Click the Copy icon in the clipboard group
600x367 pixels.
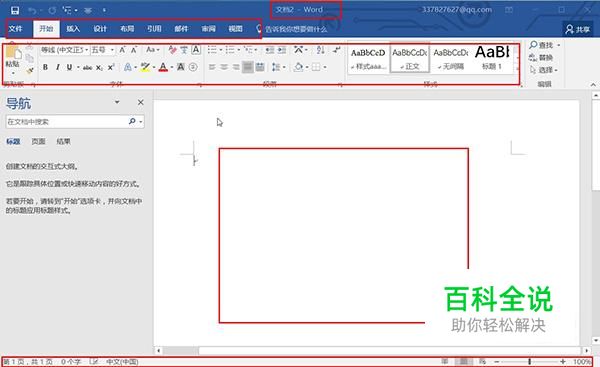click(30, 58)
